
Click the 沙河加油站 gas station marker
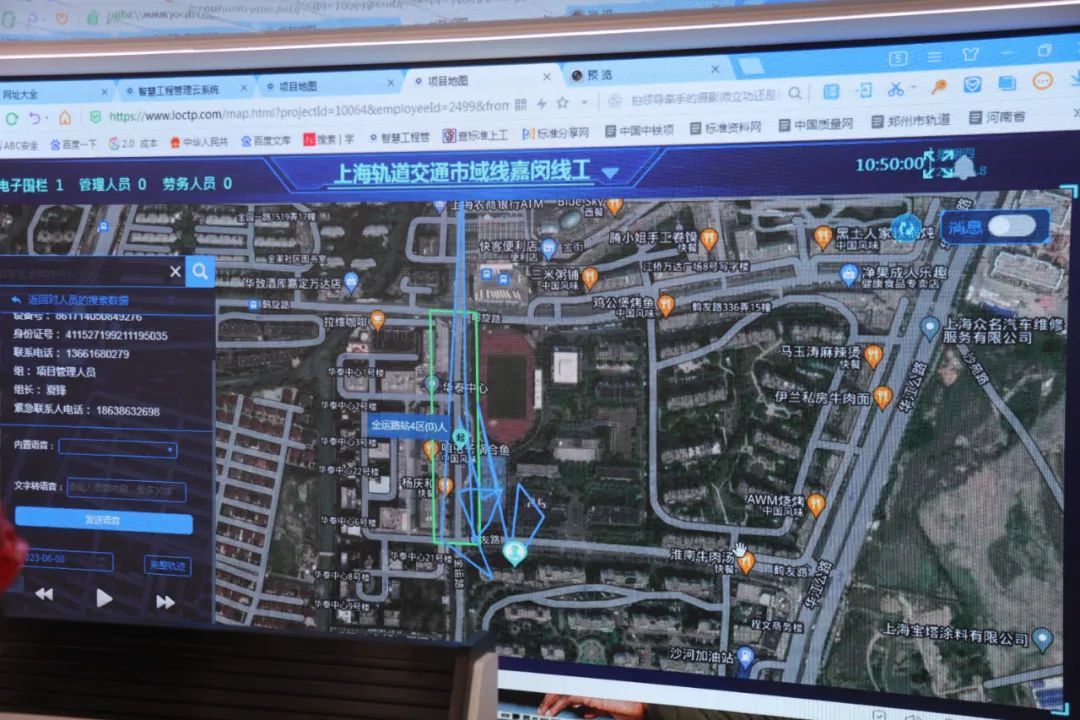[x=745, y=655]
